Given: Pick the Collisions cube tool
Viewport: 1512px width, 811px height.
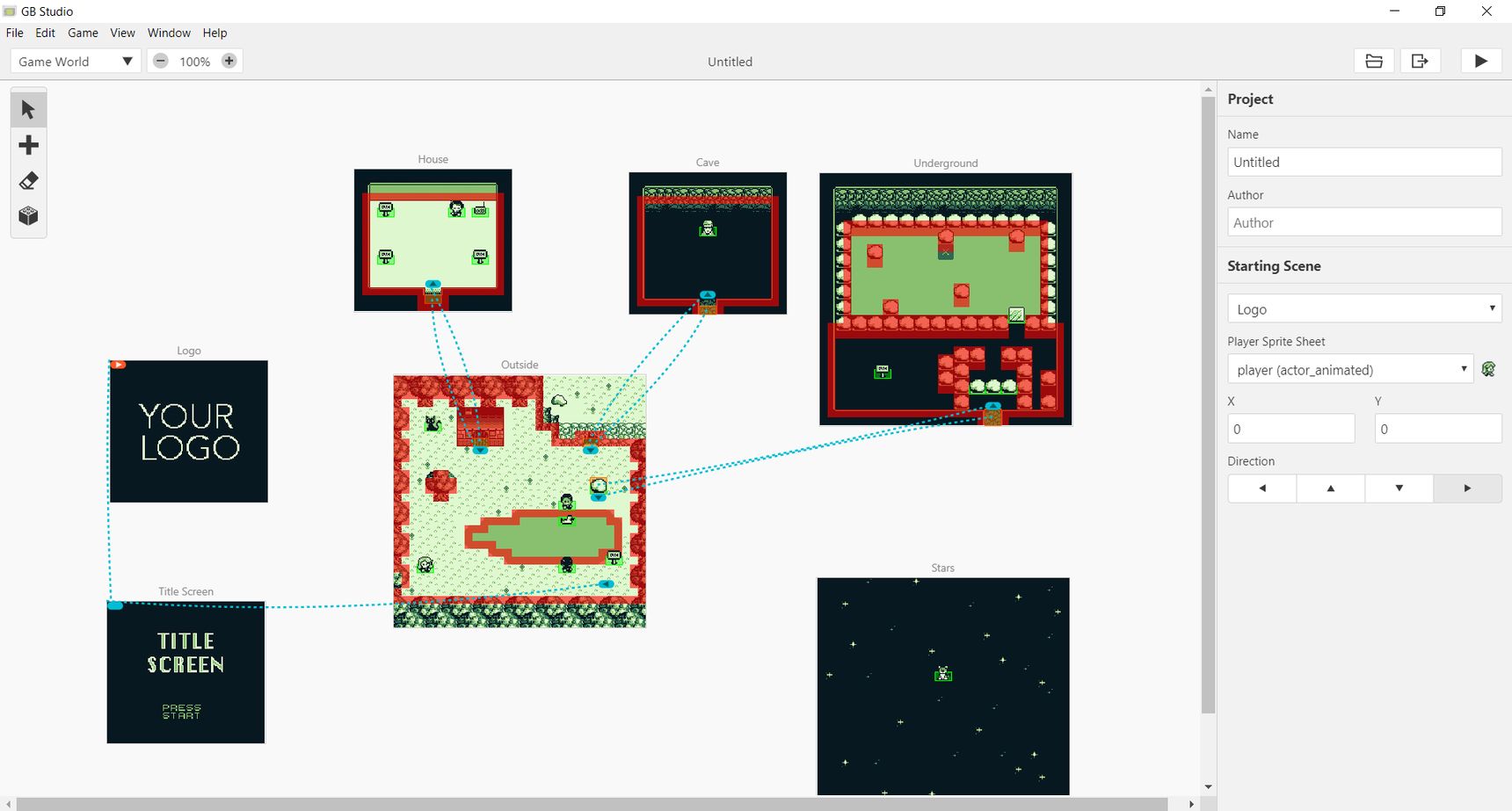Looking at the screenshot, I should (28, 216).
